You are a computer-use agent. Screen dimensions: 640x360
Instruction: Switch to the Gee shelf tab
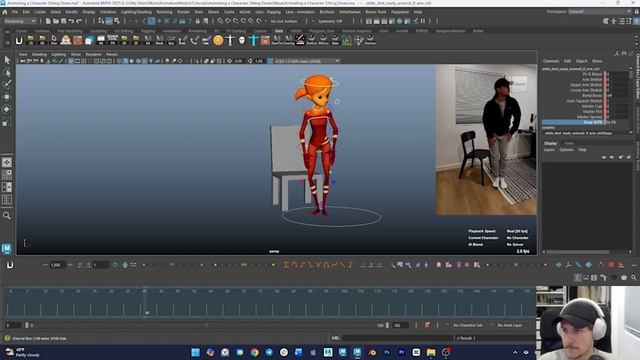pos(279,31)
